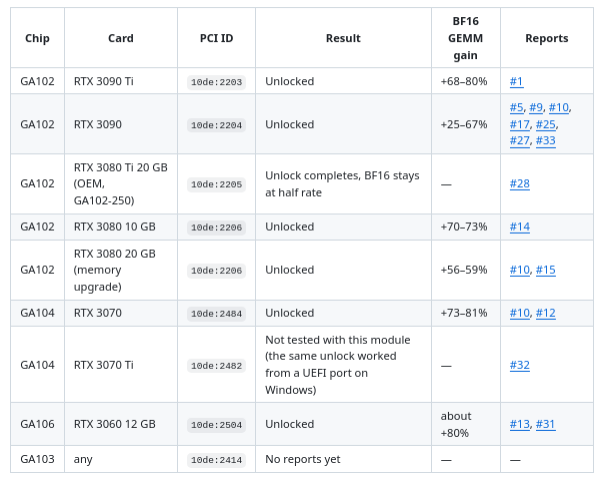Viewport: 609px width, 480px height.
Task: Open report #31 link
Action: 545,424
